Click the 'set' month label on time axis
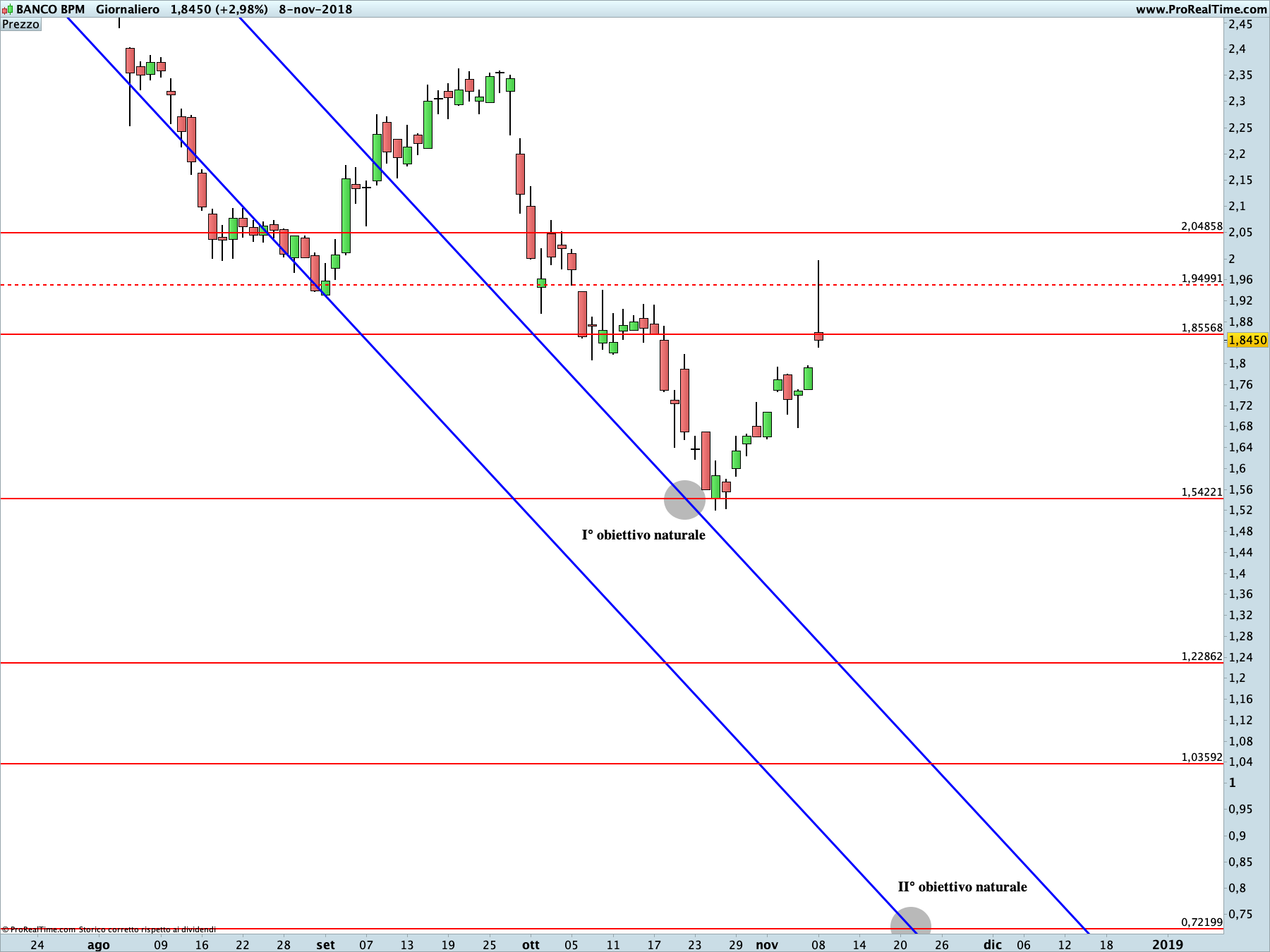 click(x=325, y=945)
